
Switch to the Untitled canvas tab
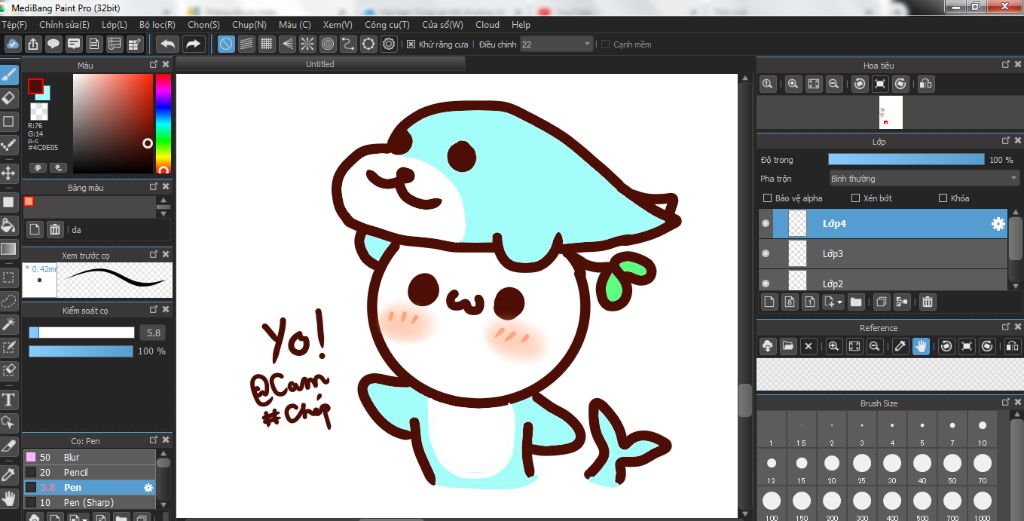(x=320, y=63)
